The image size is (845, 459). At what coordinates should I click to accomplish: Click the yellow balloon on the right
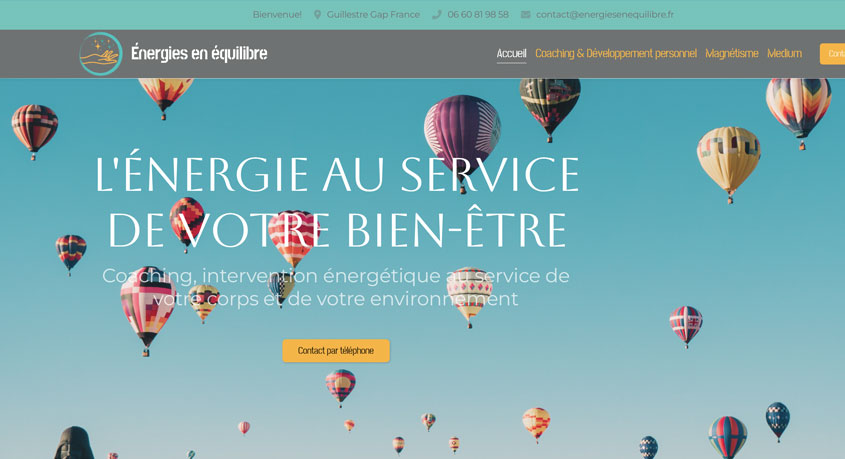tap(729, 162)
